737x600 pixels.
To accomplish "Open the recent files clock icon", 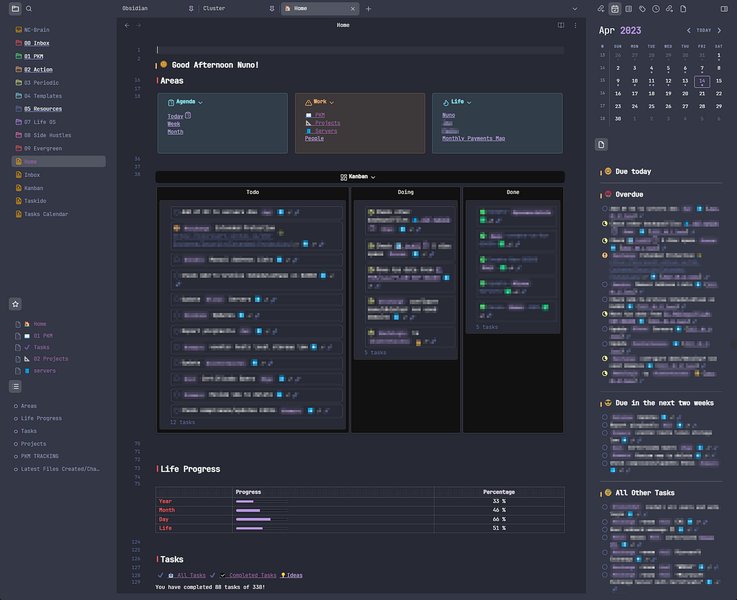I will pyautogui.click(x=656, y=8).
